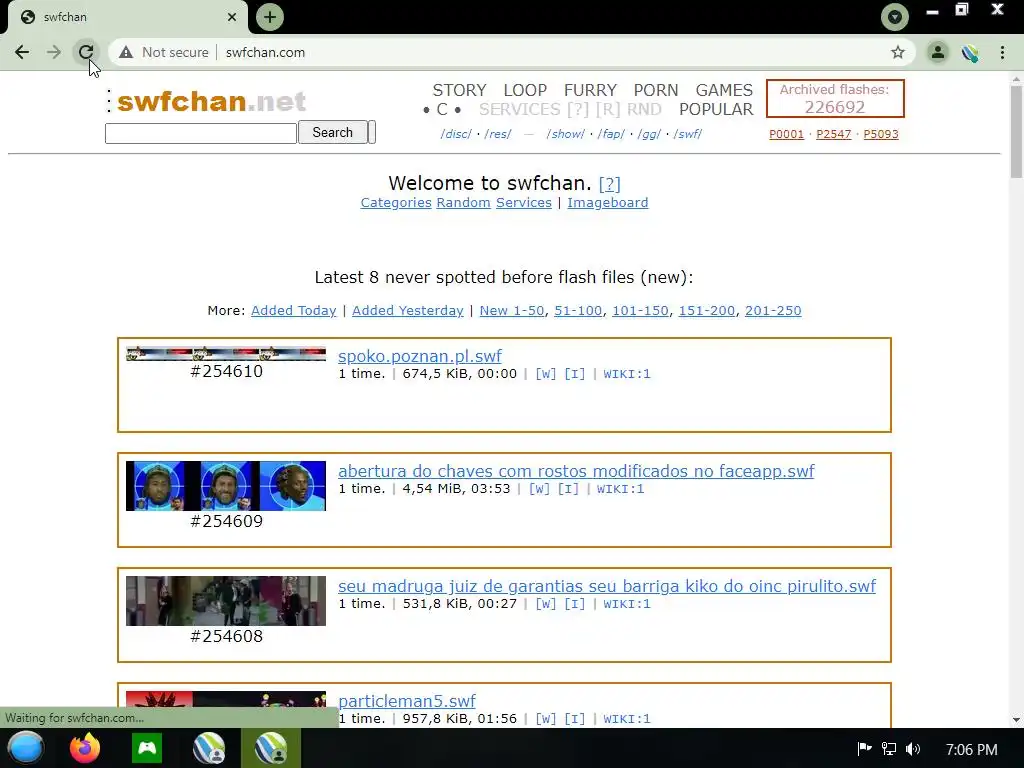The width and height of the screenshot is (1024, 768).
Task: Open the seu madruga juiz flash link
Action: [x=607, y=586]
